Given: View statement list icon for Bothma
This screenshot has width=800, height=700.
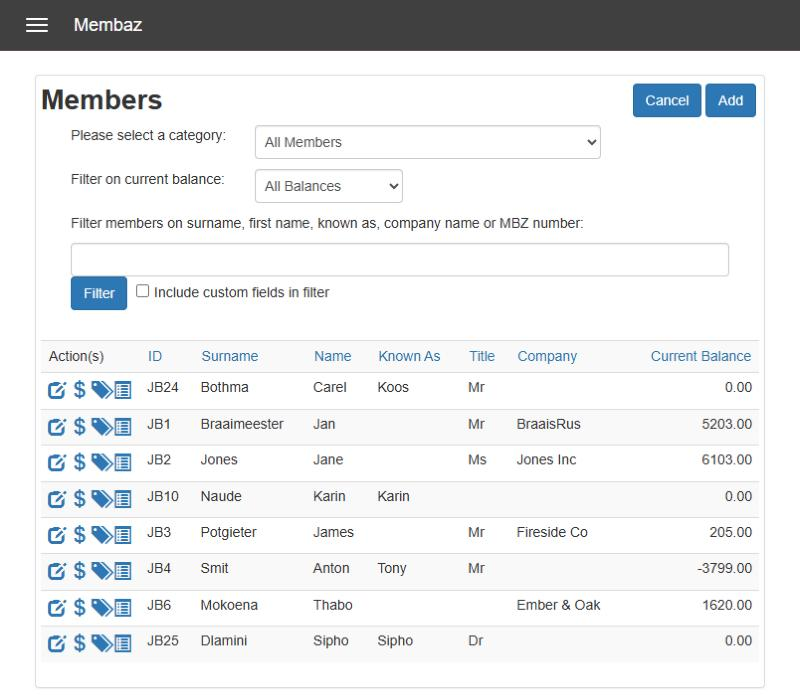Looking at the screenshot, I should click(x=122, y=390).
